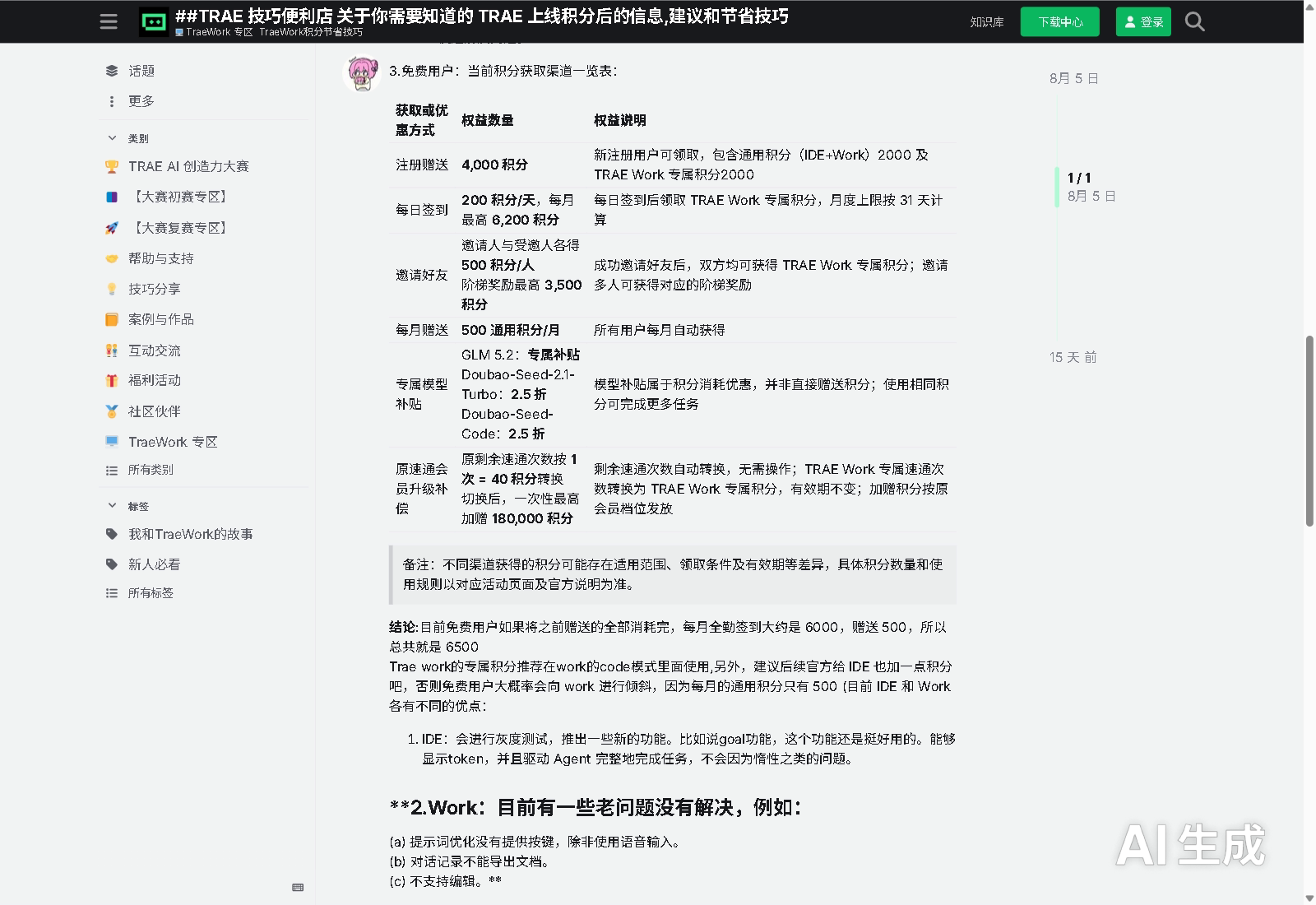The image size is (1316, 905).
Task: Jump to timeline end 15 天 前
Action: point(1073,357)
